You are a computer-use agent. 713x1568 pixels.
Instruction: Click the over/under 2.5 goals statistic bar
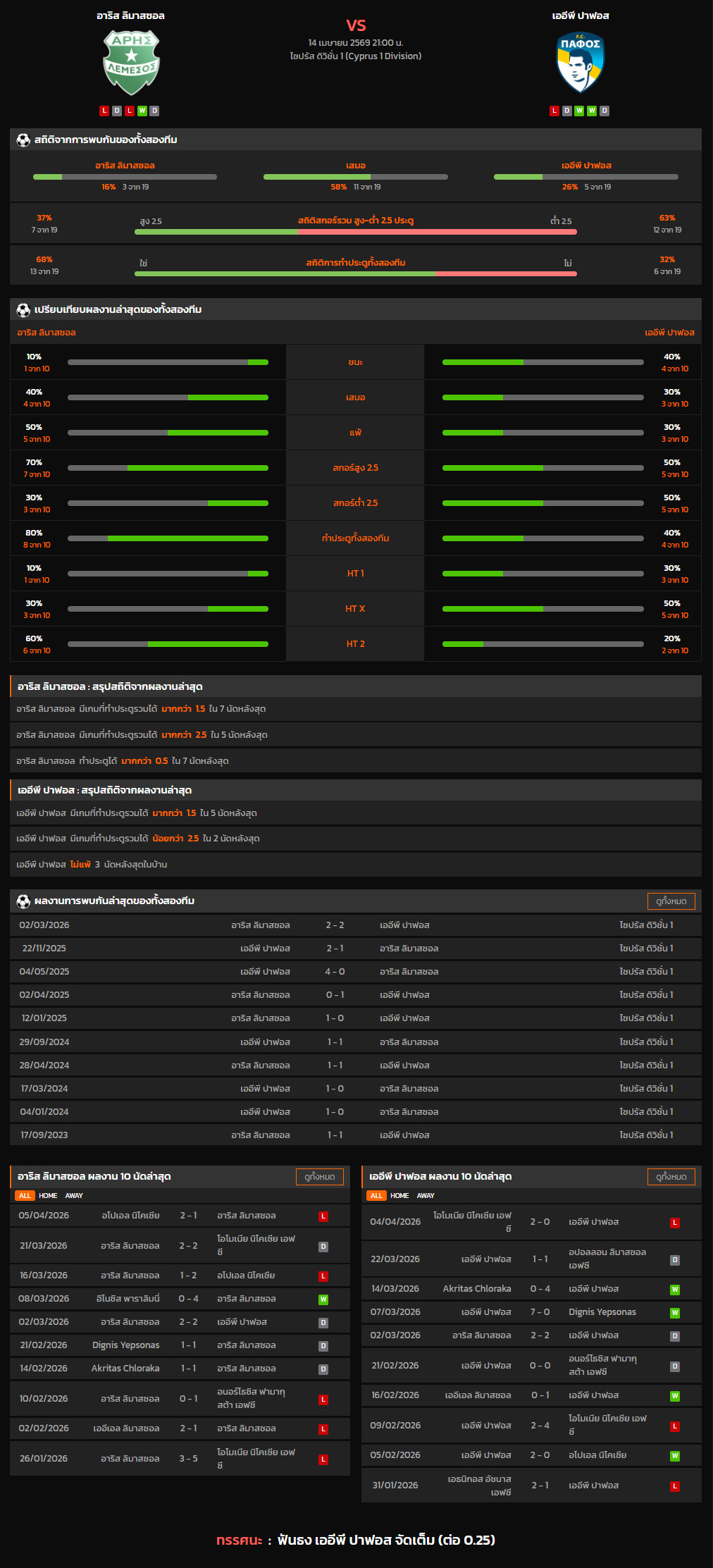pos(356,231)
